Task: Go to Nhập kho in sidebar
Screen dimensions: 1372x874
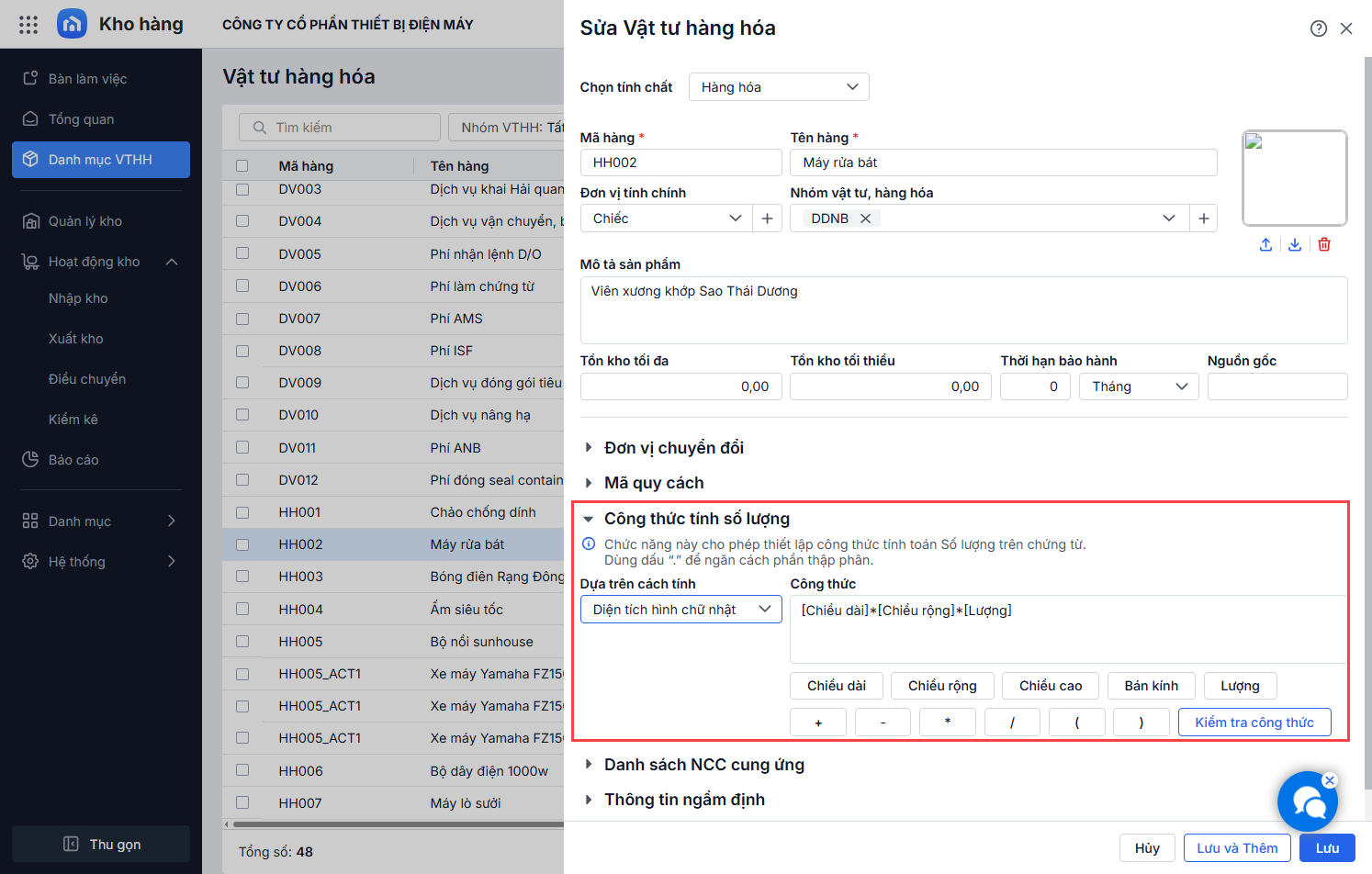Action: pyautogui.click(x=78, y=298)
